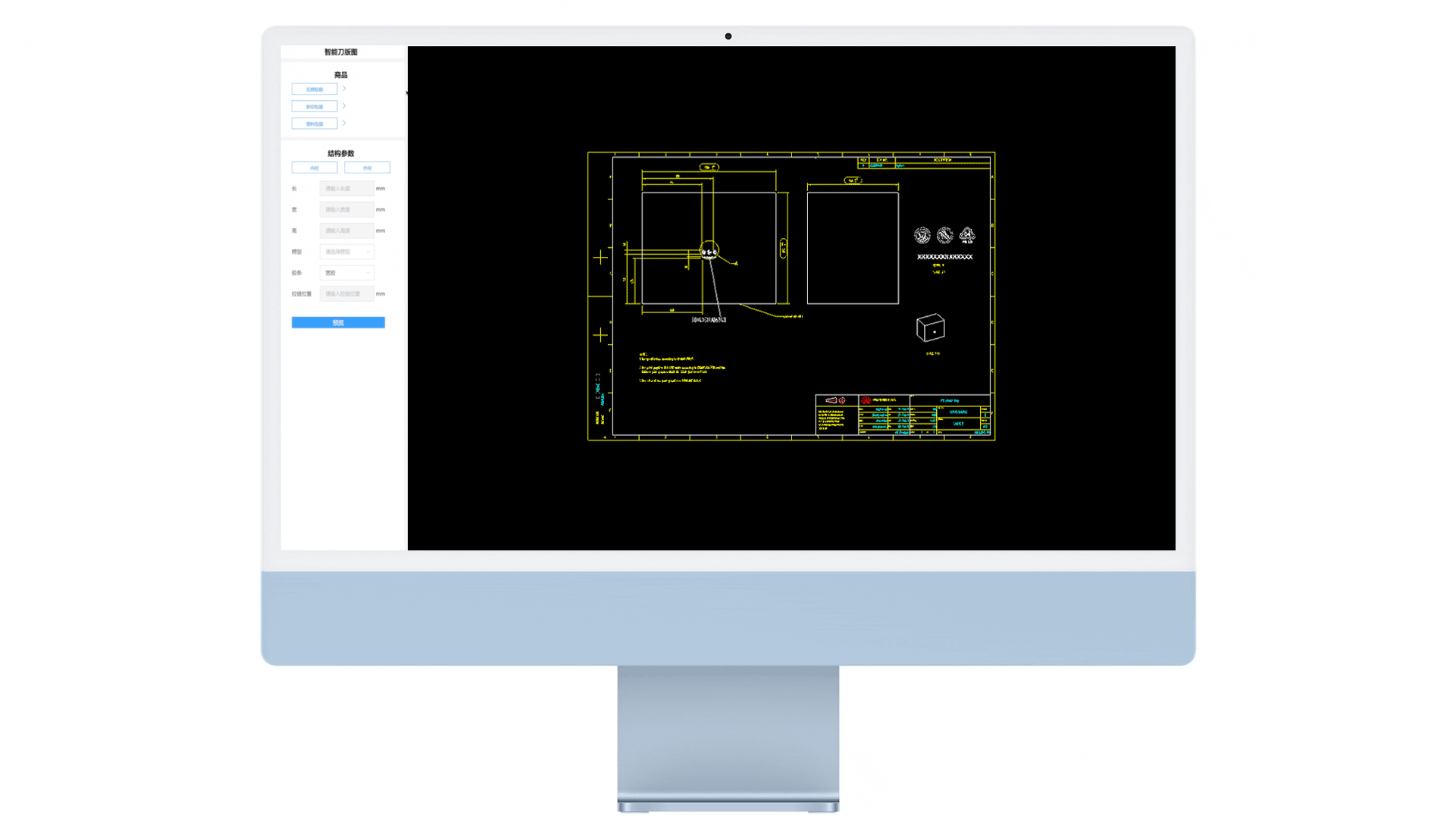Viewport: 1456px width, 818px height.
Task: Focus the 长 length input field
Action: point(346,189)
